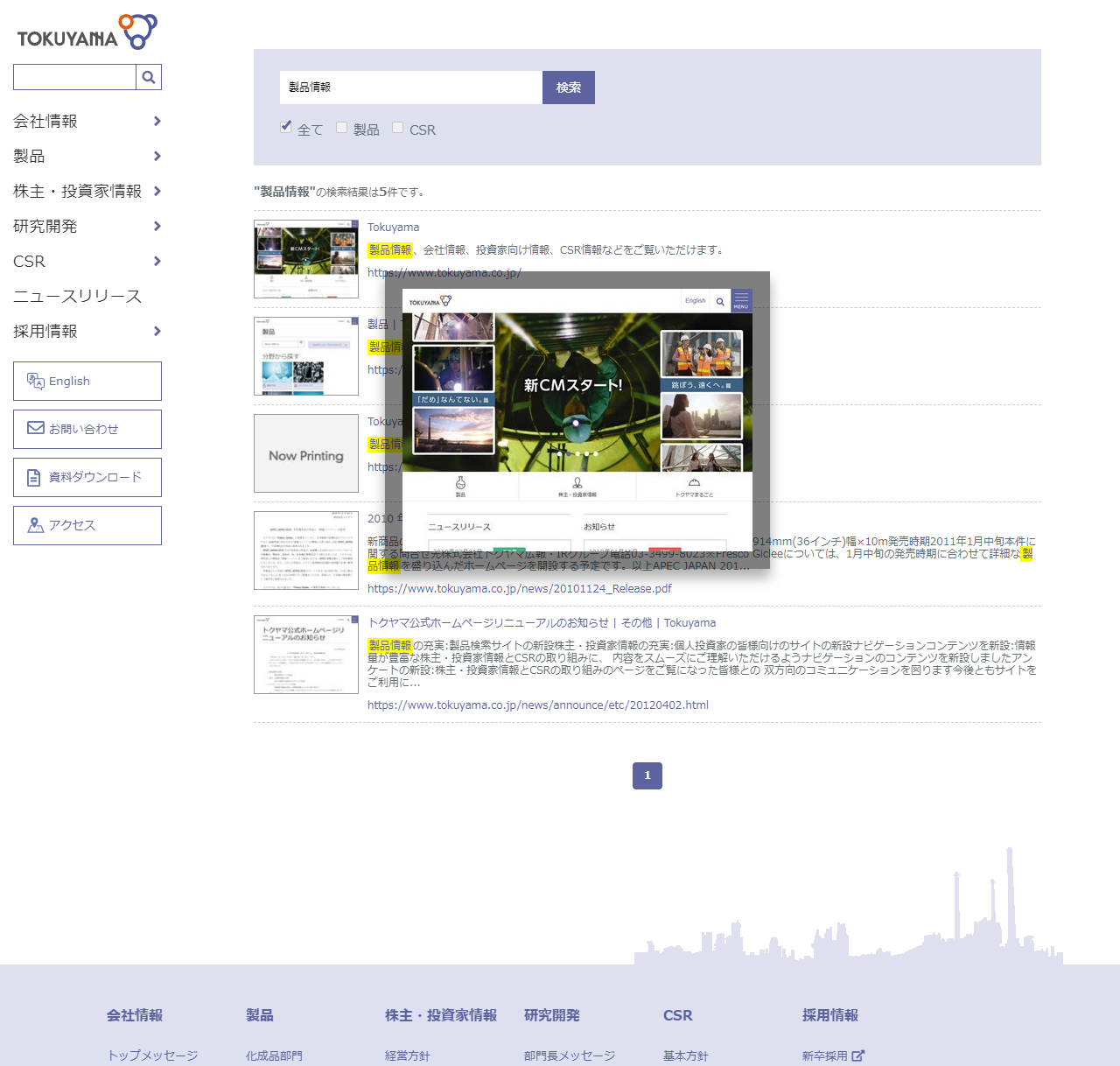Image resolution: width=1120 pixels, height=1066 pixels.
Task: Open 採用情報 in the sidebar menu
Action: pos(45,331)
